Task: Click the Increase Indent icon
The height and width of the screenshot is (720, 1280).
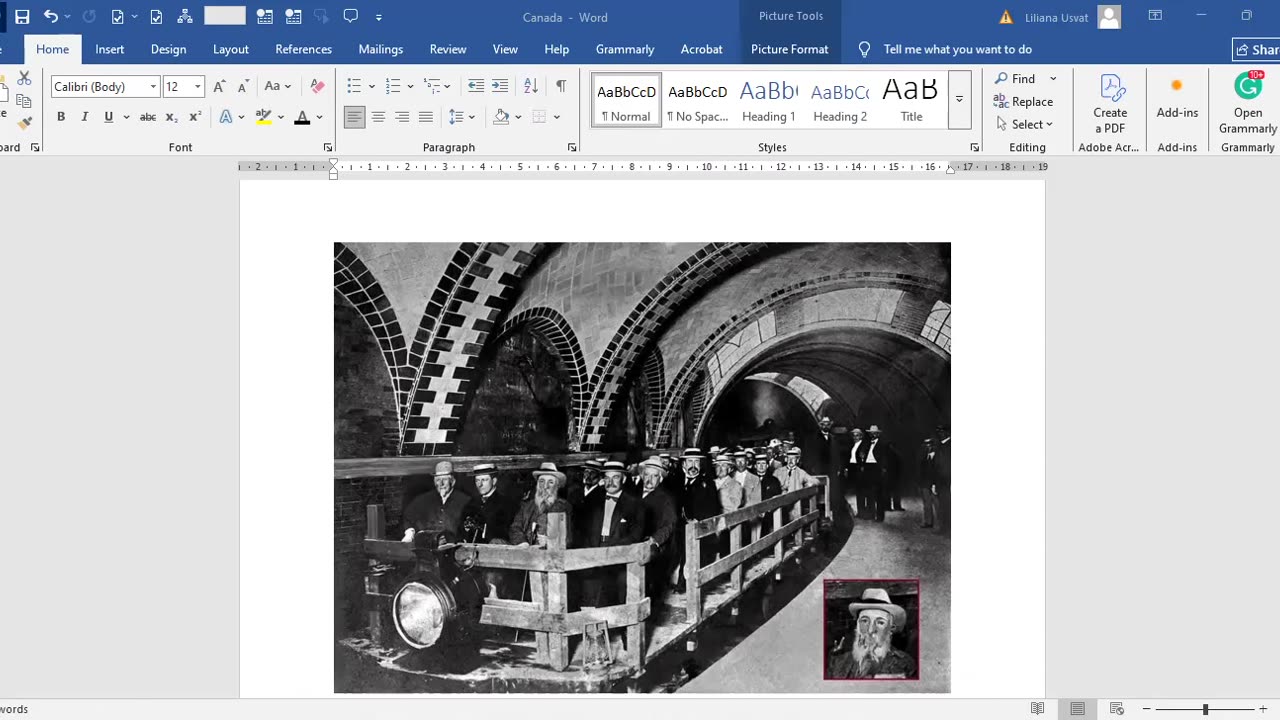Action: coord(500,87)
